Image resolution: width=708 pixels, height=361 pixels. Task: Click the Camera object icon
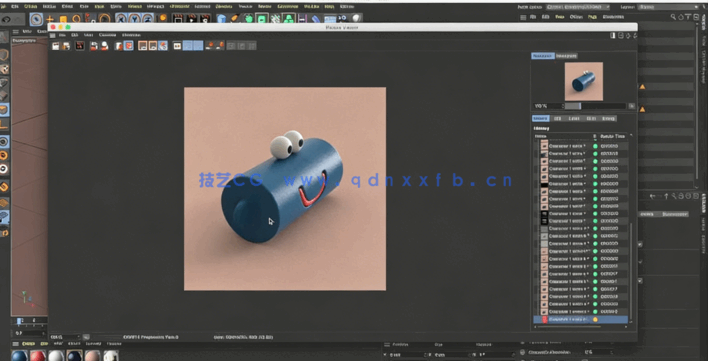click(x=343, y=19)
